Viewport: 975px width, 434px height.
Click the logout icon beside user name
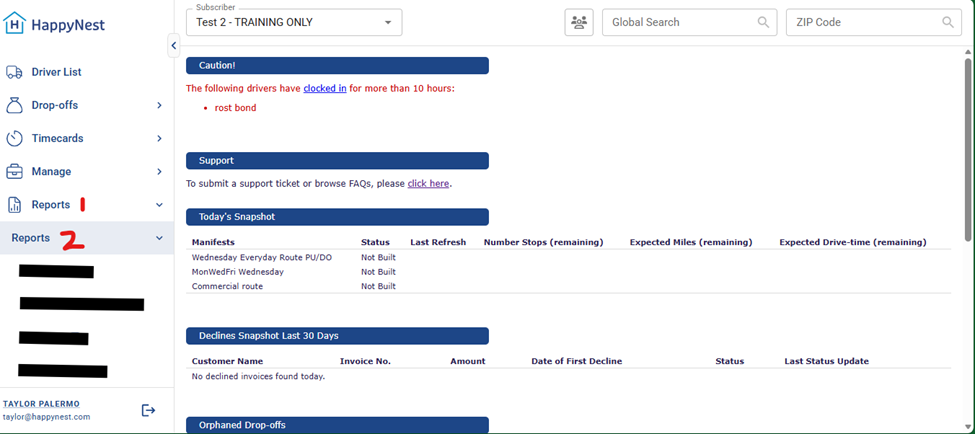[149, 410]
